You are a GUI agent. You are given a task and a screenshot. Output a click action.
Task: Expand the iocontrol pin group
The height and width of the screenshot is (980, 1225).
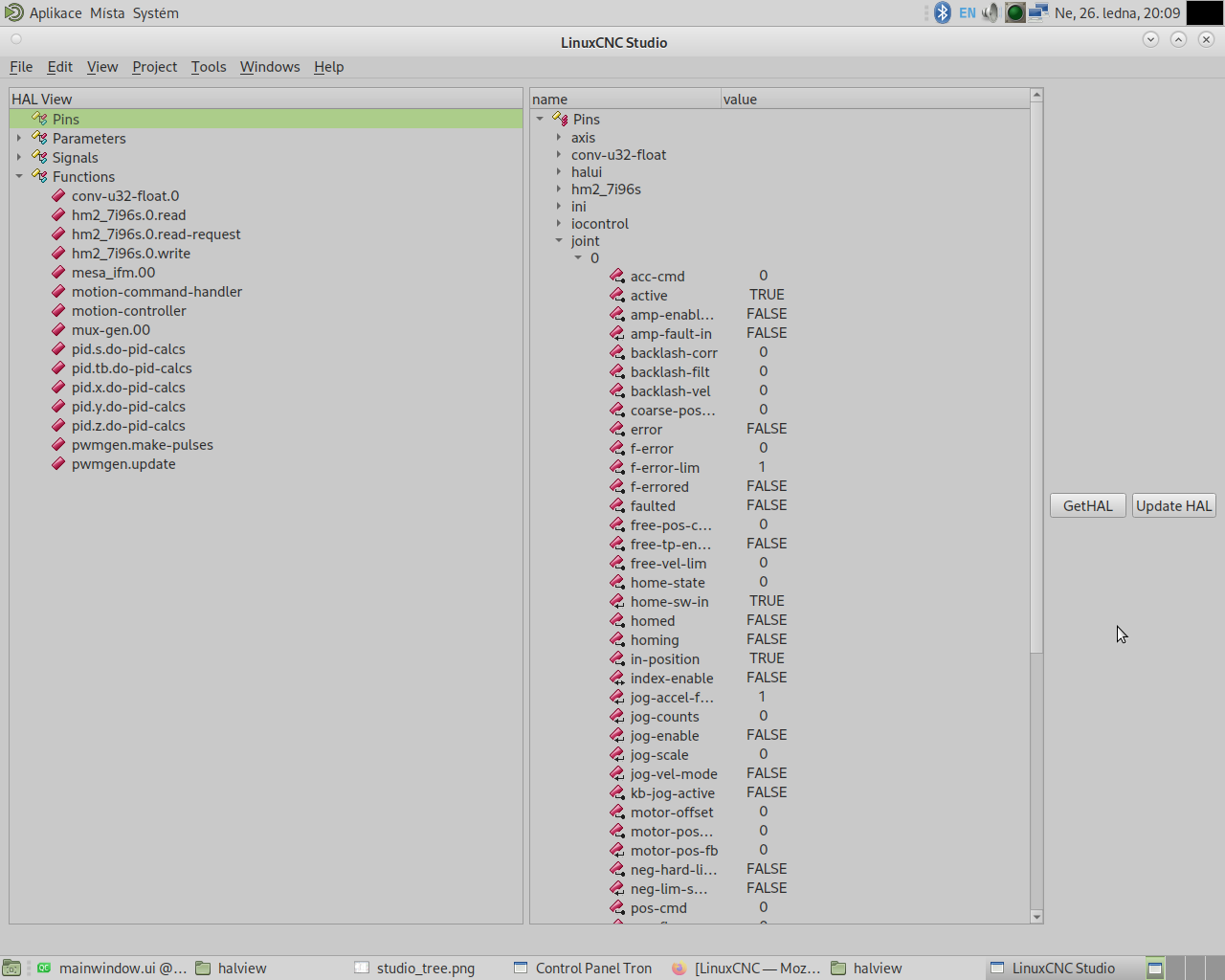[x=559, y=223]
